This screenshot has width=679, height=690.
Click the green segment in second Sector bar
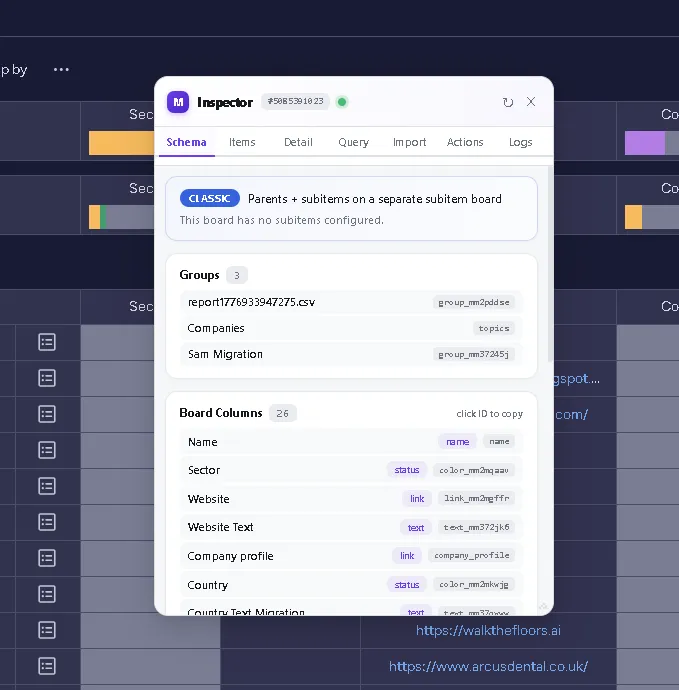point(103,217)
